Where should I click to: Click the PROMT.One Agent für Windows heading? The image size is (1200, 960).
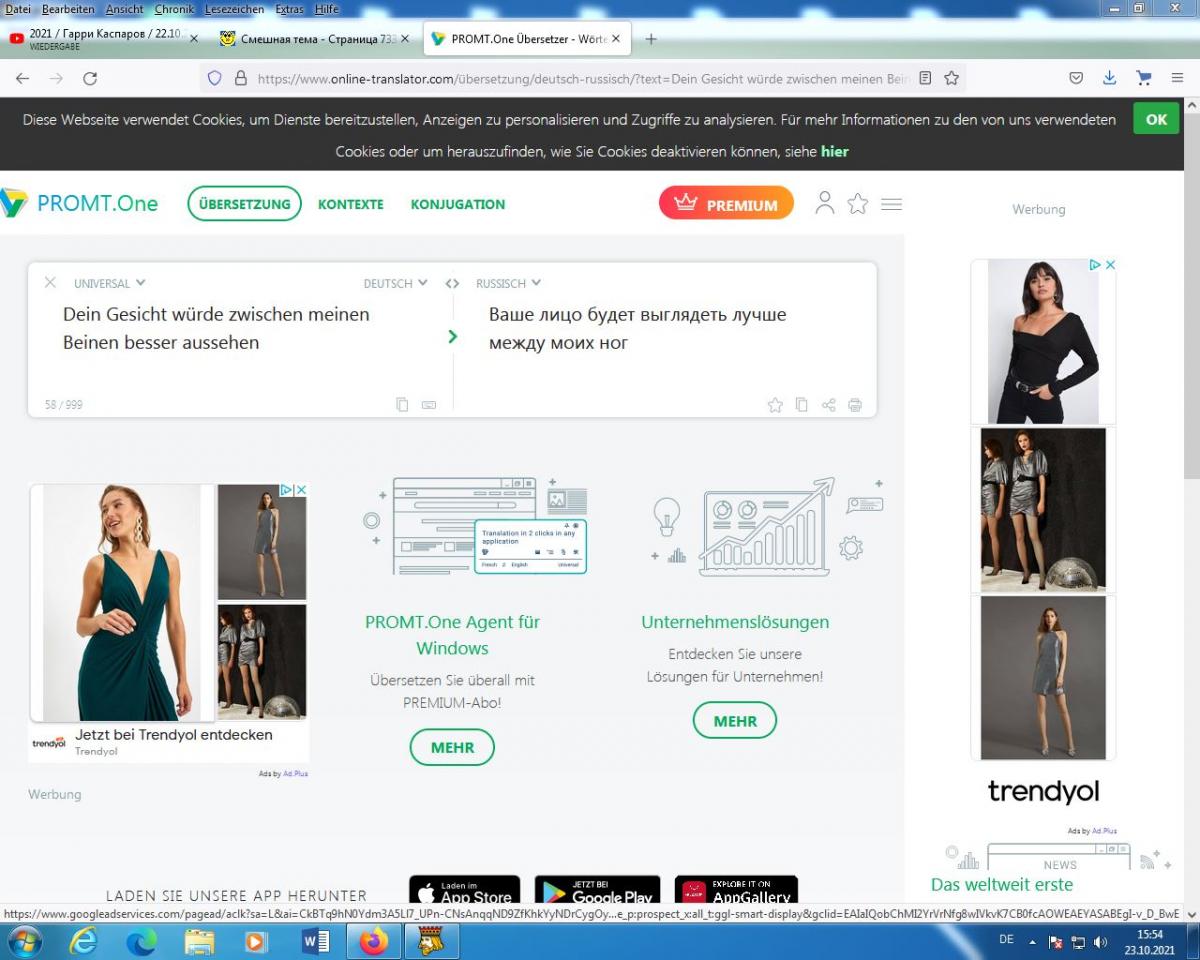pos(452,634)
